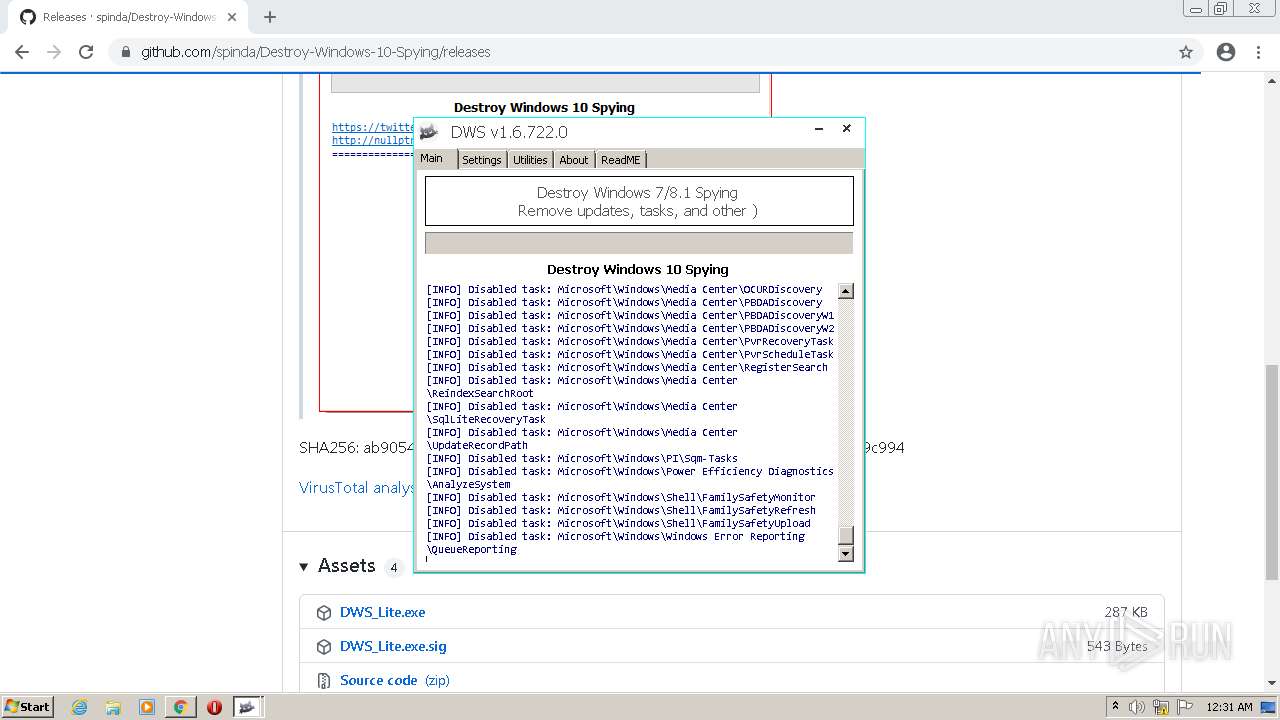The width and height of the screenshot is (1280, 720).
Task: Bookmark this page with star icon
Action: pos(1186,52)
